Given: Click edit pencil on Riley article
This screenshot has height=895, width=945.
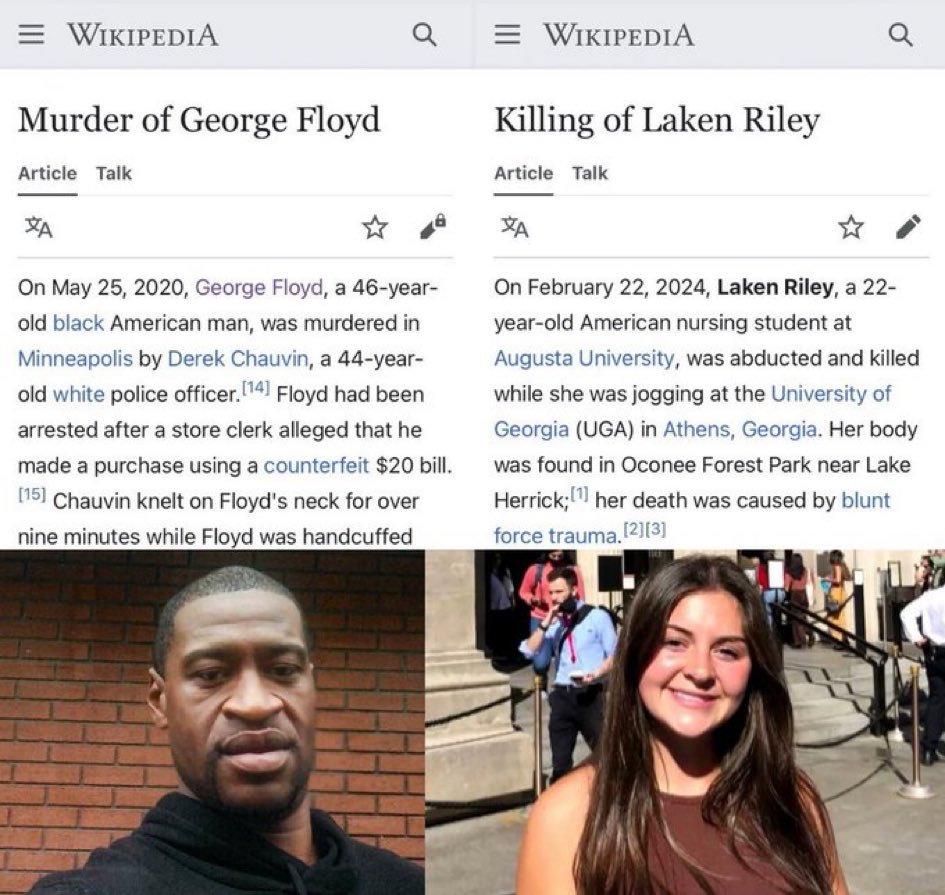Looking at the screenshot, I should pyautogui.click(x=908, y=227).
